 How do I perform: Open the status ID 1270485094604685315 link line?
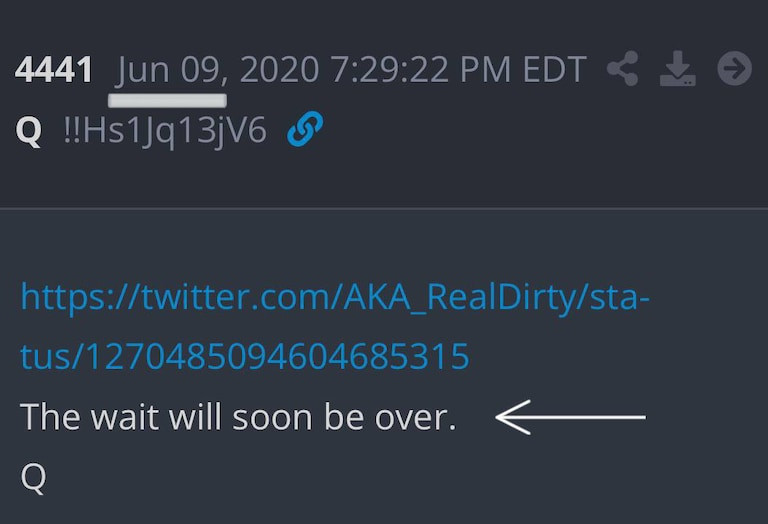(x=245, y=357)
